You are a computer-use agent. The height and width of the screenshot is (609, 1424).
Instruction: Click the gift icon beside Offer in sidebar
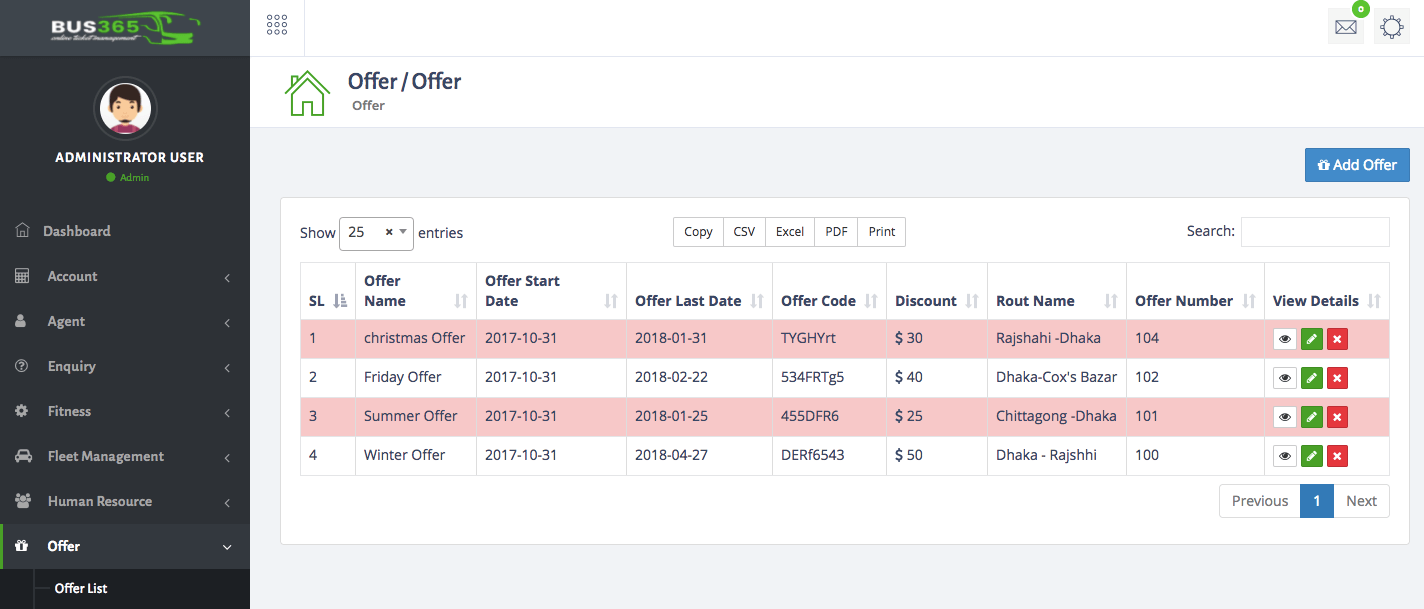click(22, 546)
